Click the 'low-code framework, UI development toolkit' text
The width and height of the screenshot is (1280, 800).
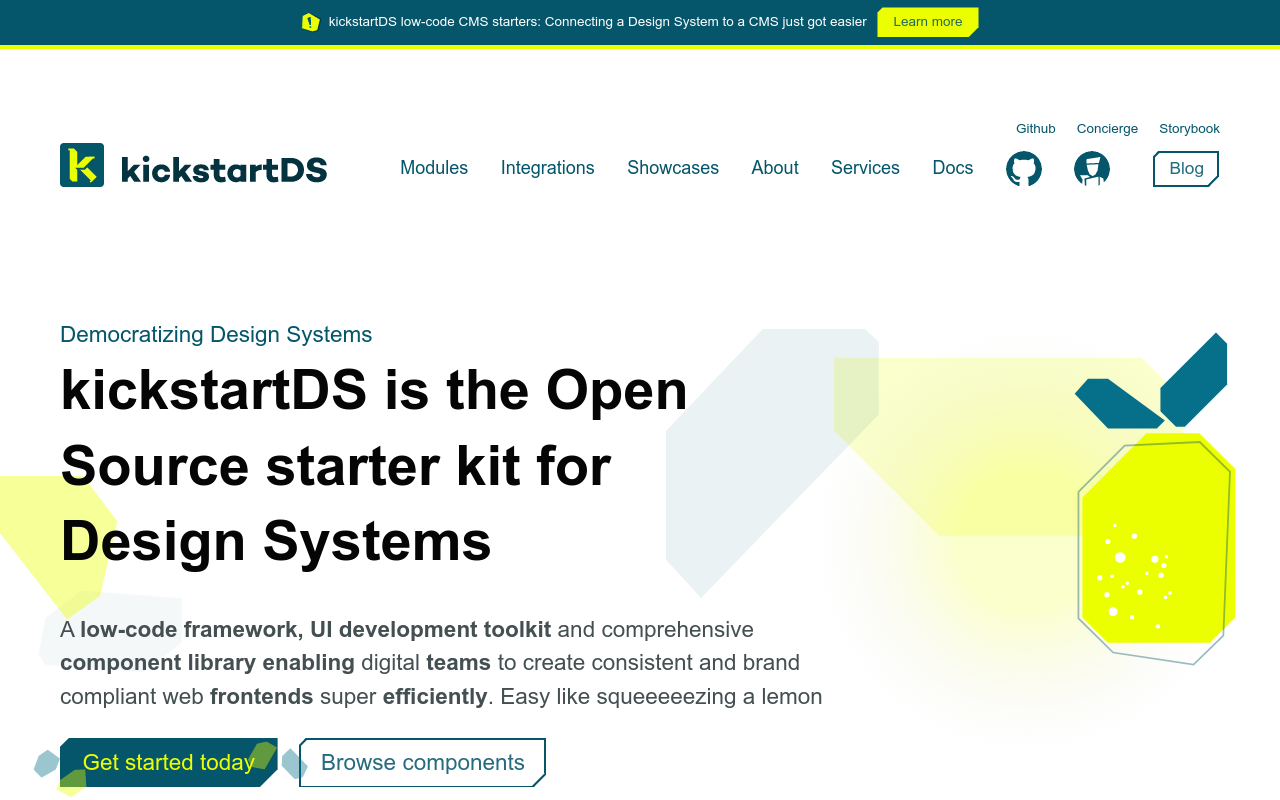pos(316,629)
